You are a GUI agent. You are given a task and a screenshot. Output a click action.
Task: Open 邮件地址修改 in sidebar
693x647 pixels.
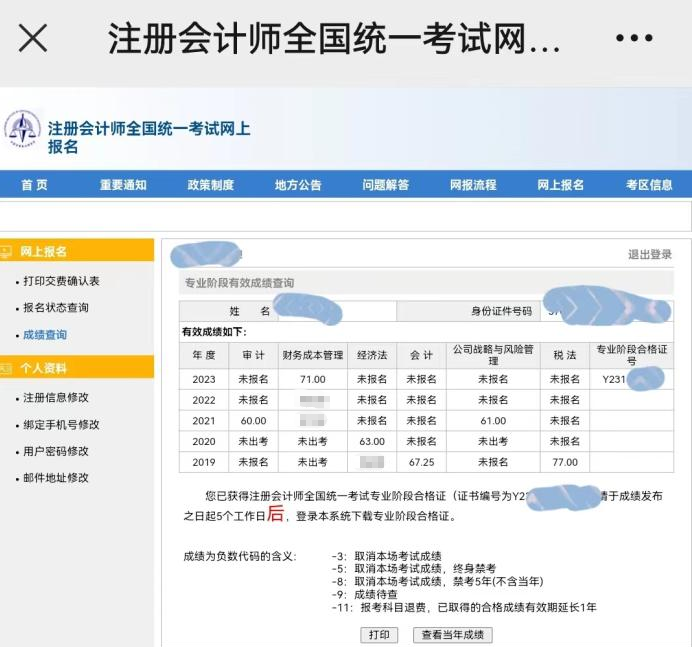pos(56,478)
